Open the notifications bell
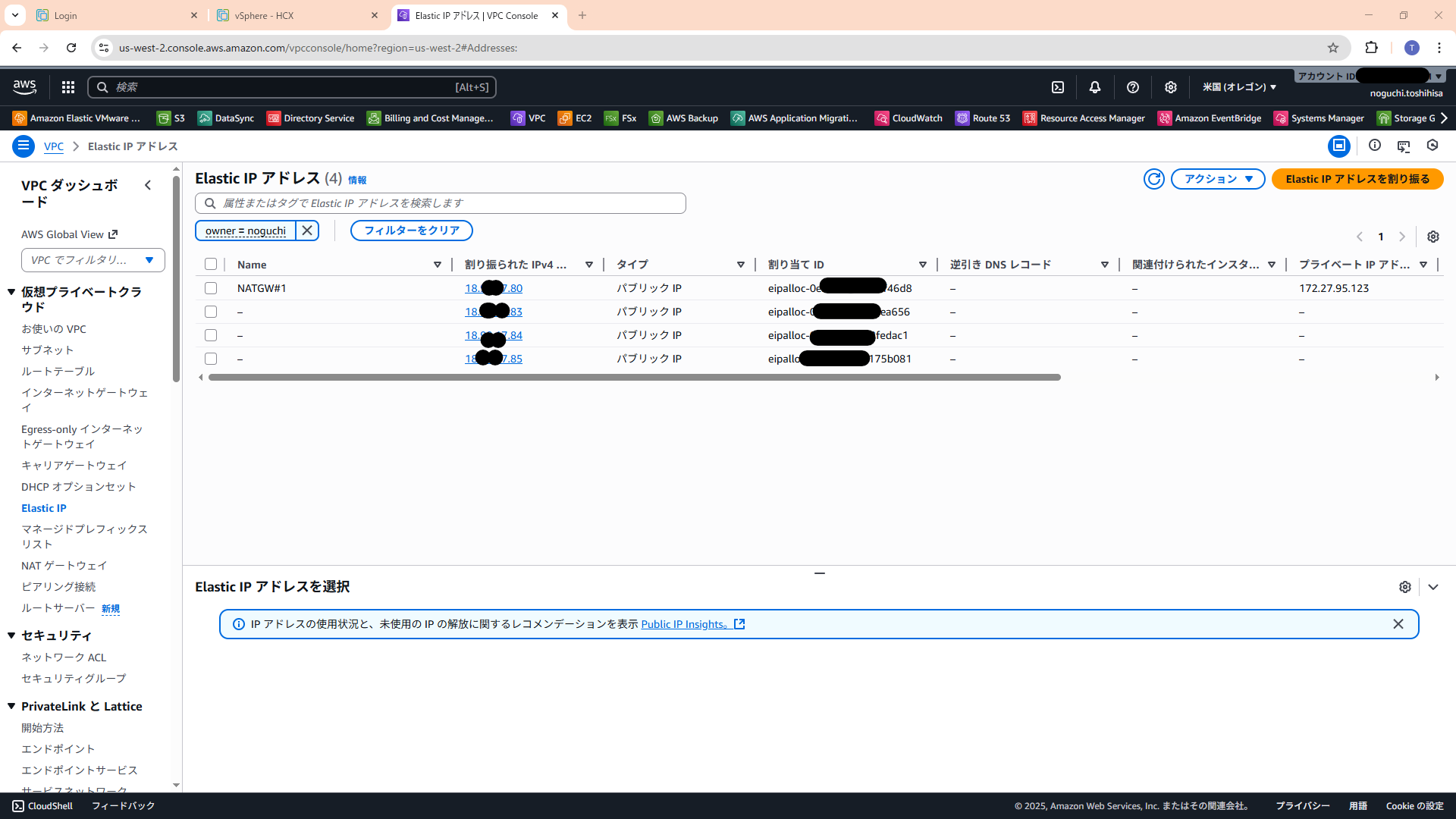 tap(1095, 87)
